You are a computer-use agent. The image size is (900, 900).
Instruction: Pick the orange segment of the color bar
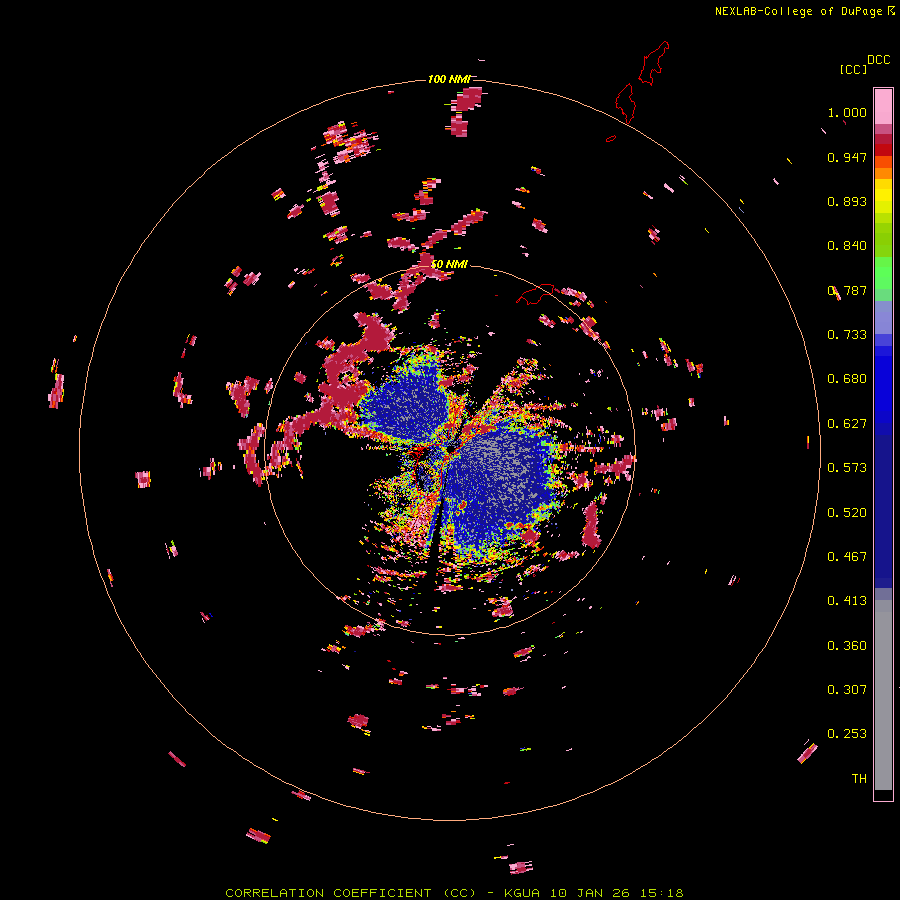pos(883,173)
